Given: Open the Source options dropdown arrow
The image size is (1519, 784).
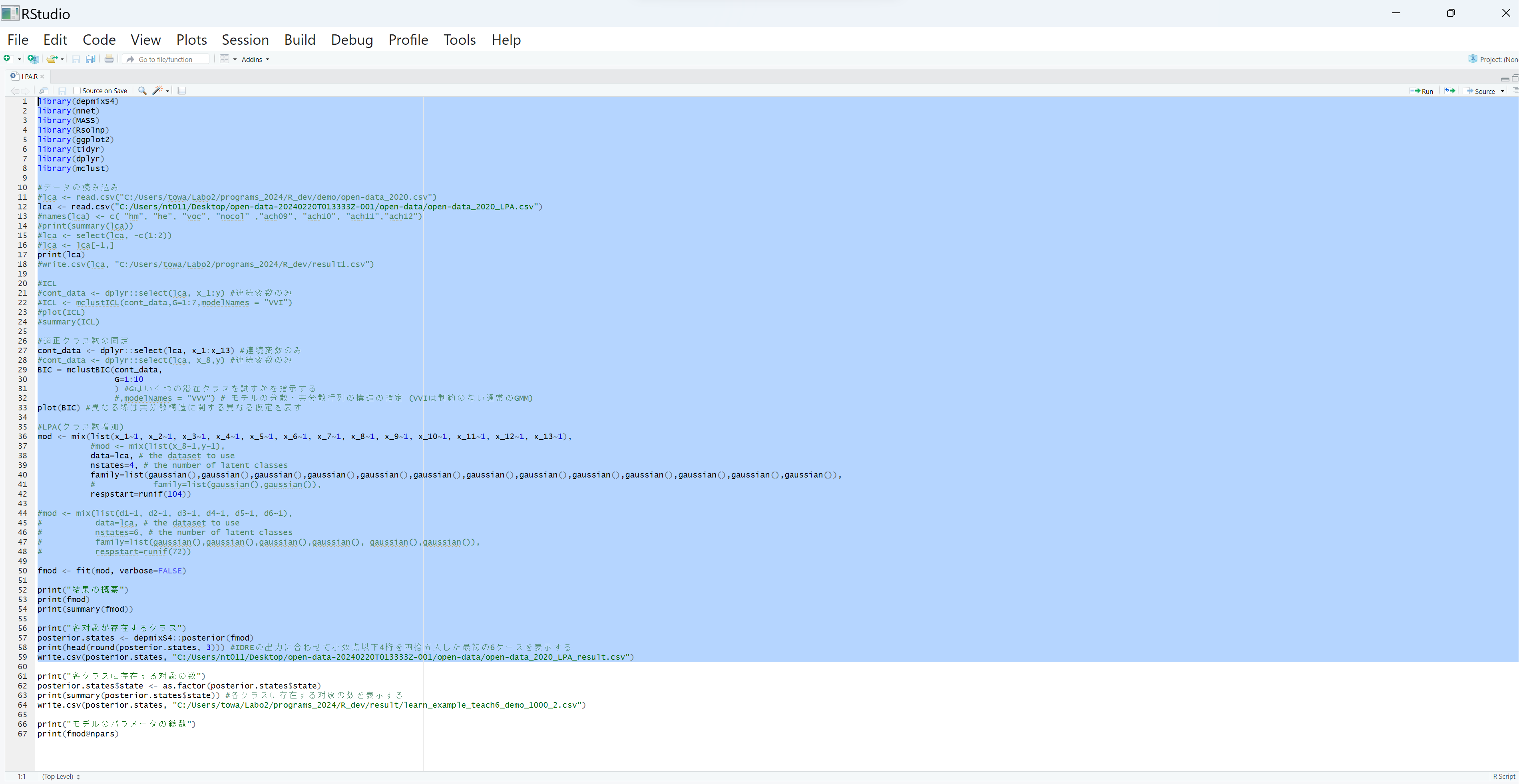Looking at the screenshot, I should 1503,92.
